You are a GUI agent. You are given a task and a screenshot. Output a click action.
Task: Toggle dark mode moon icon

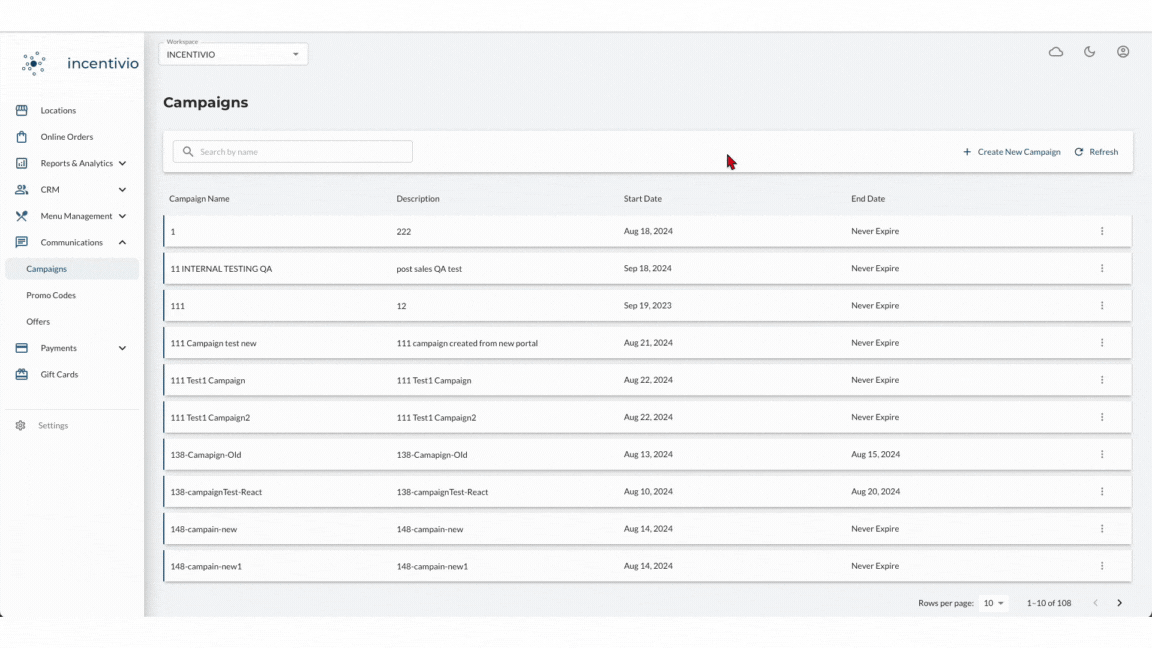pyautogui.click(x=1089, y=52)
